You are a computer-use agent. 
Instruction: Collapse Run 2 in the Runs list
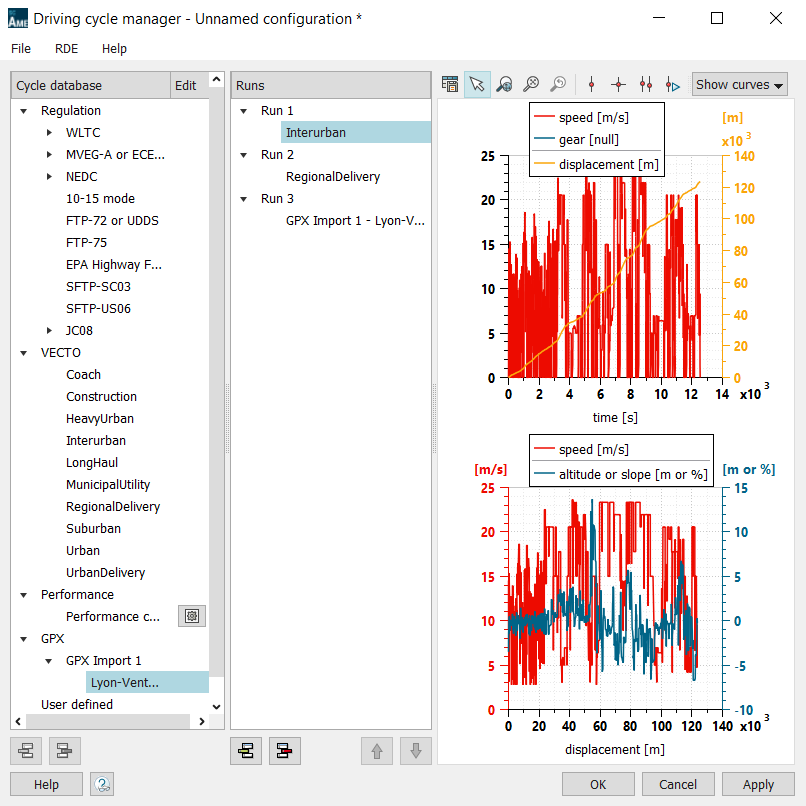click(x=244, y=155)
